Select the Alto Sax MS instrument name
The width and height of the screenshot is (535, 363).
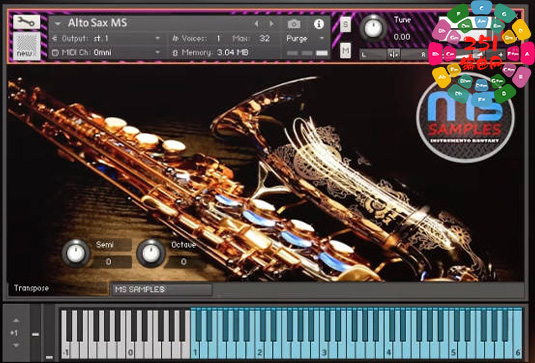[x=98, y=23]
